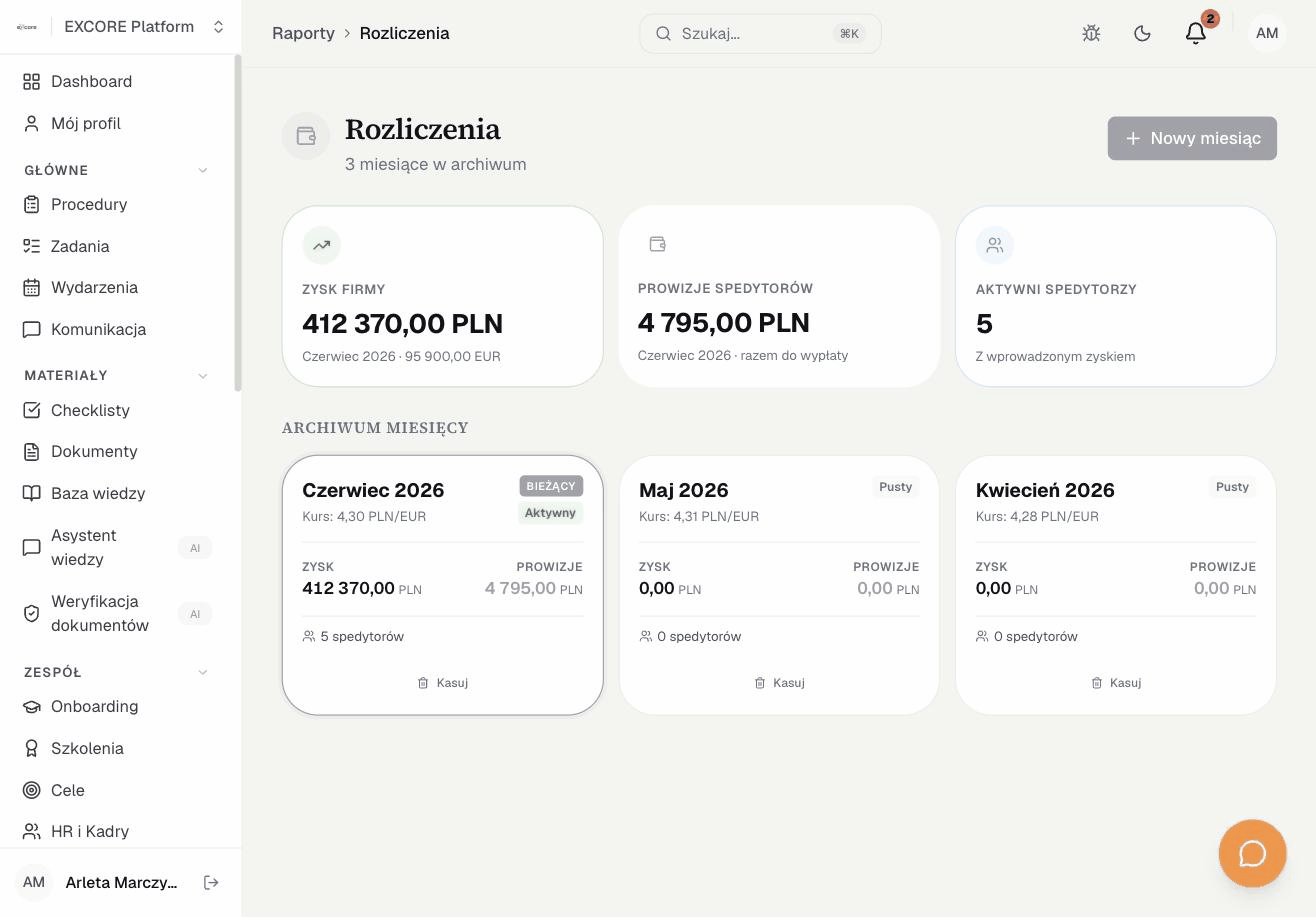This screenshot has width=1316, height=917.
Task: Open the bug report icon
Action: coord(1091,33)
